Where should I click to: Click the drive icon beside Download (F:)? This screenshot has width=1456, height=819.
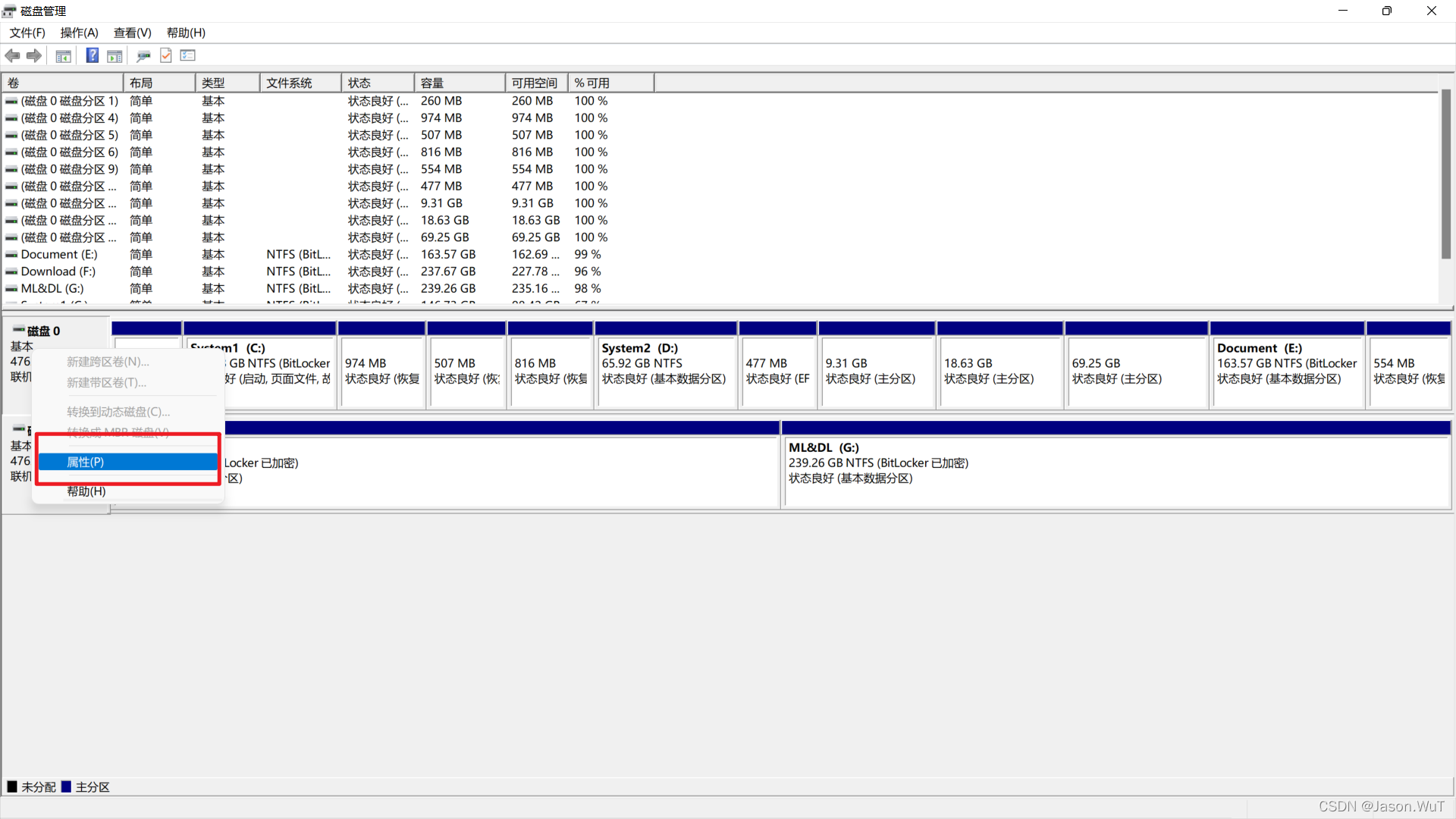point(11,271)
